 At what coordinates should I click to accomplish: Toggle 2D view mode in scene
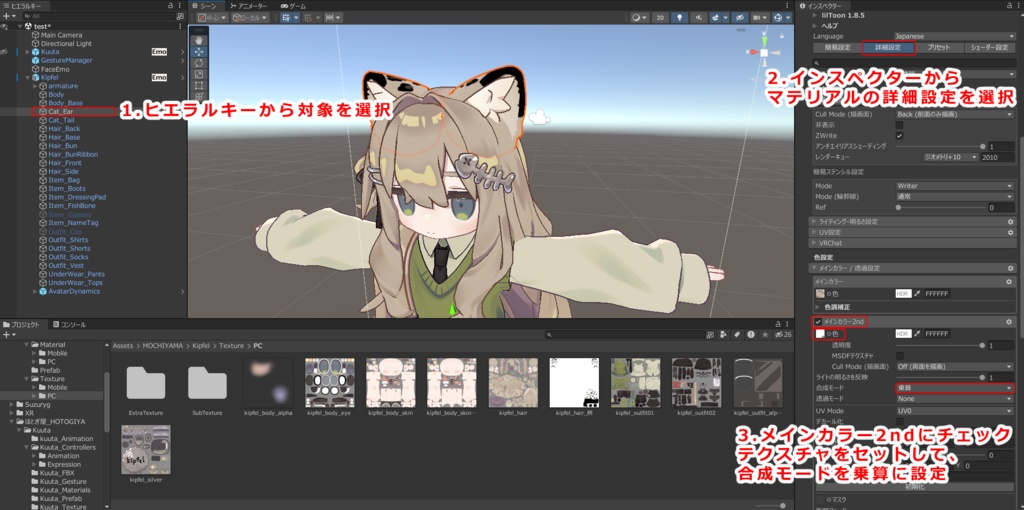click(661, 18)
